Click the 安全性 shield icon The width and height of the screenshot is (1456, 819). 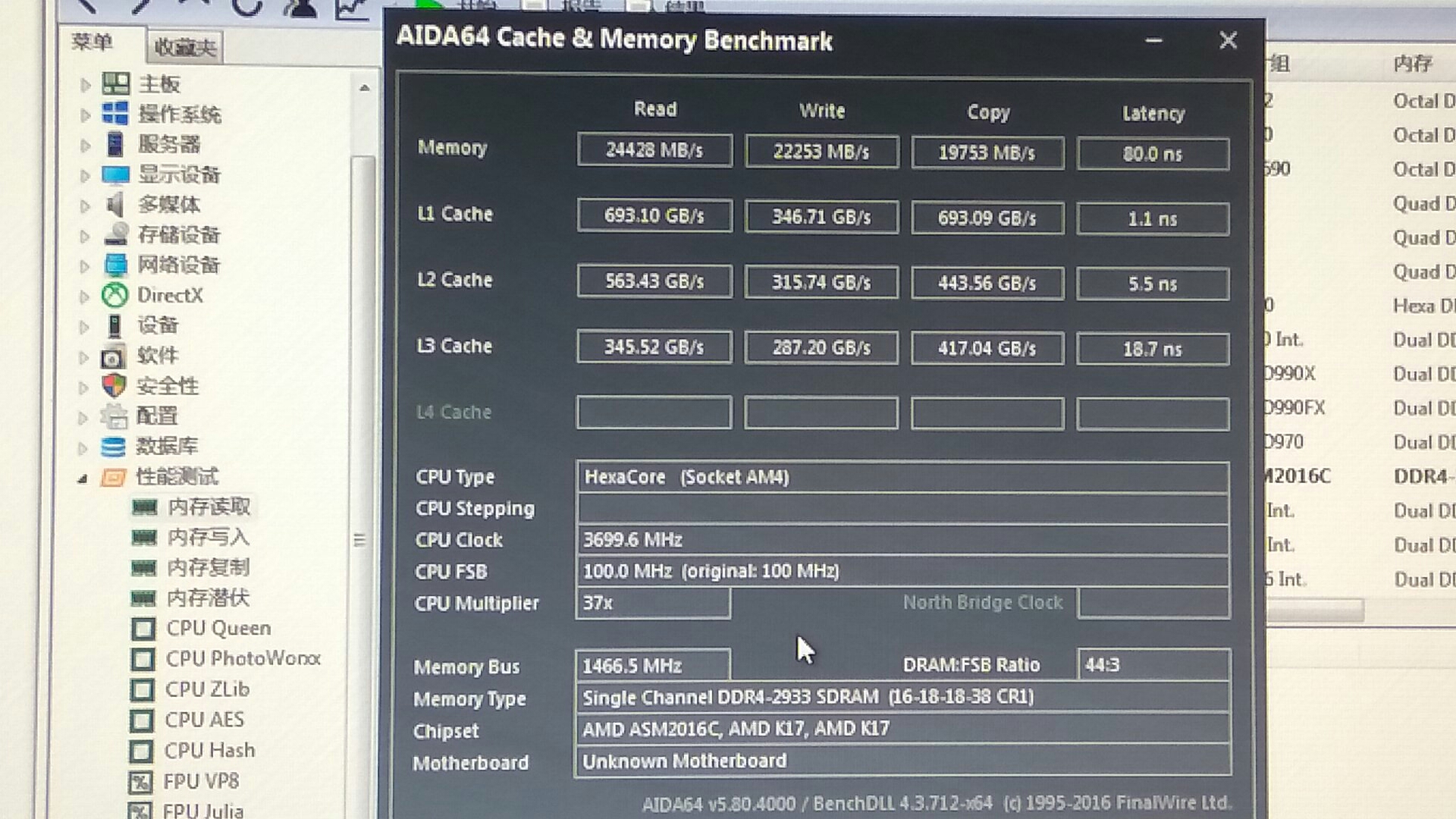click(114, 386)
